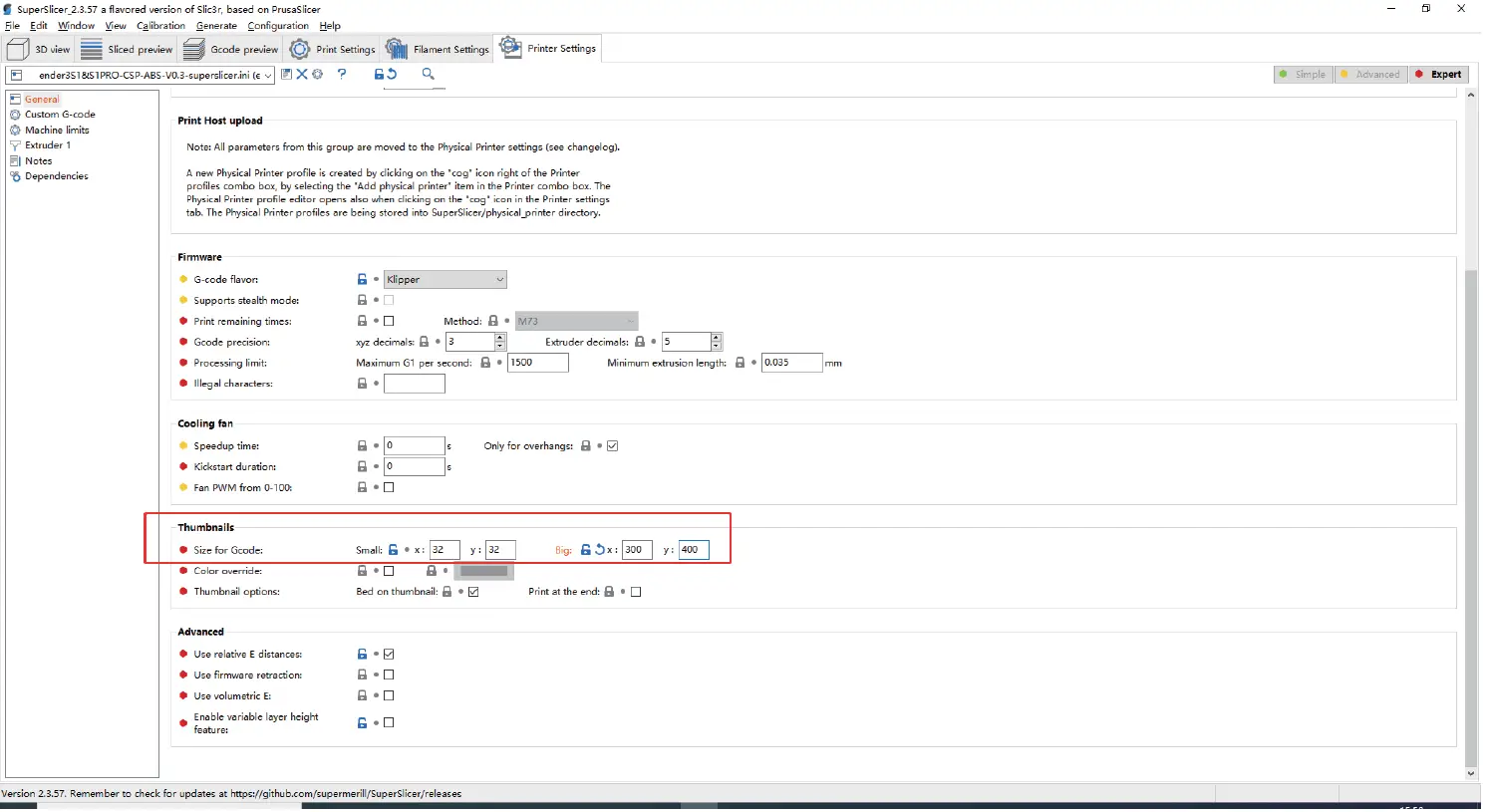1485x812 pixels.
Task: Click the lock icon for Bed on thumbnail
Action: [x=447, y=592]
